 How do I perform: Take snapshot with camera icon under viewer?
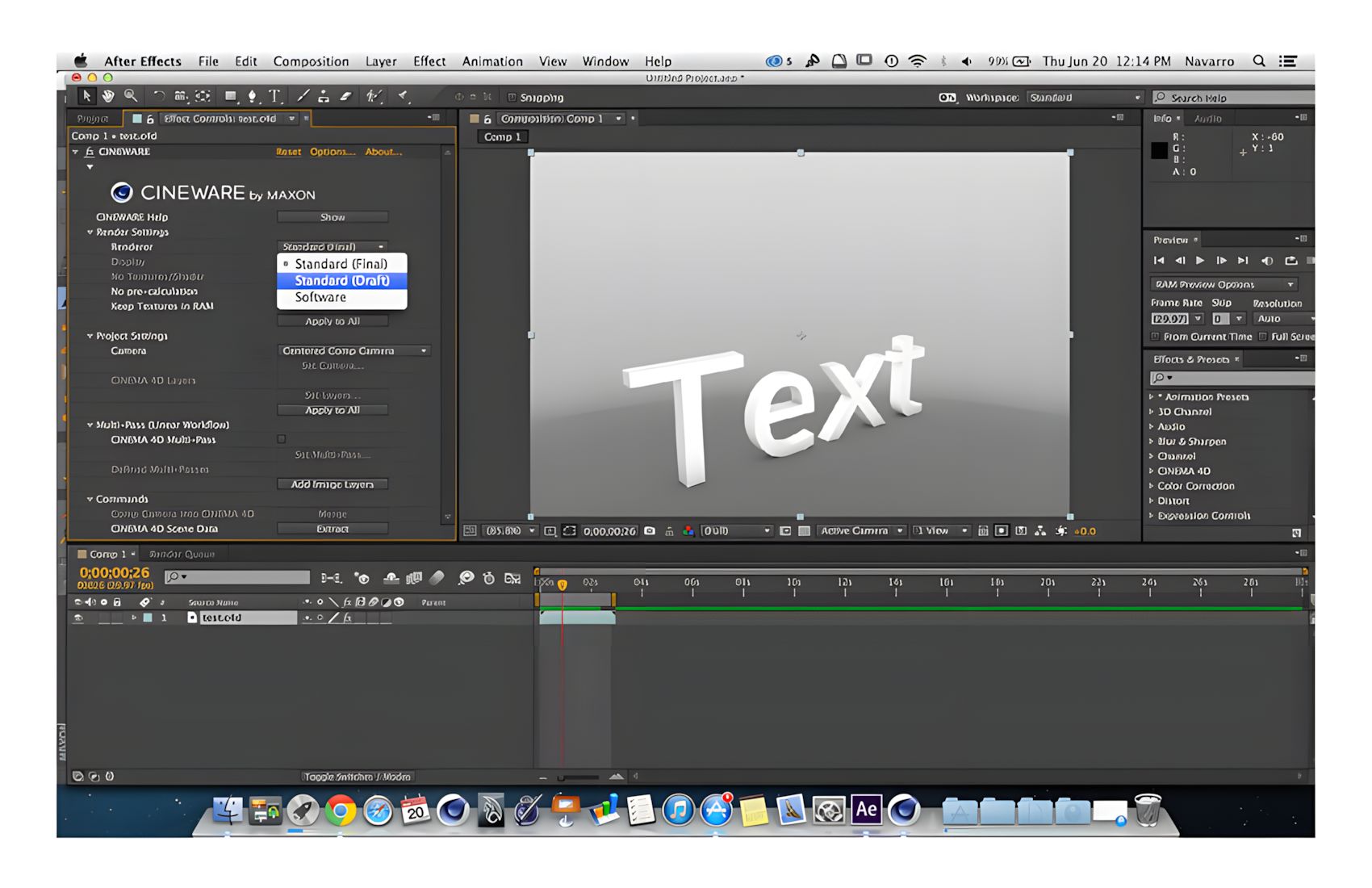coord(650,531)
